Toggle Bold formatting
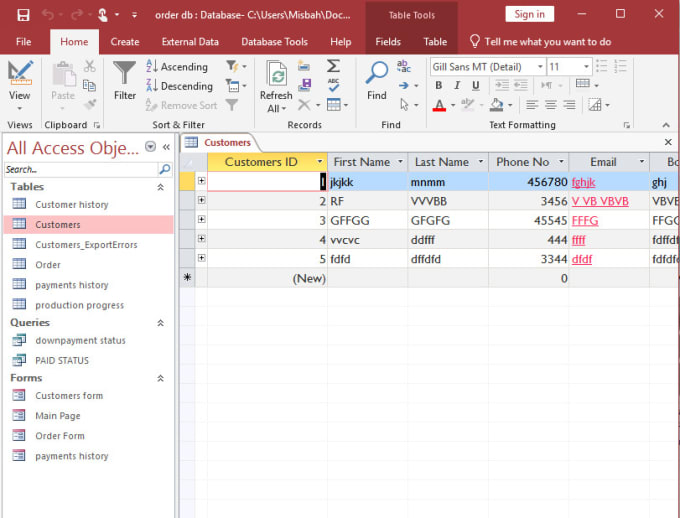The image size is (680, 518). click(439, 85)
